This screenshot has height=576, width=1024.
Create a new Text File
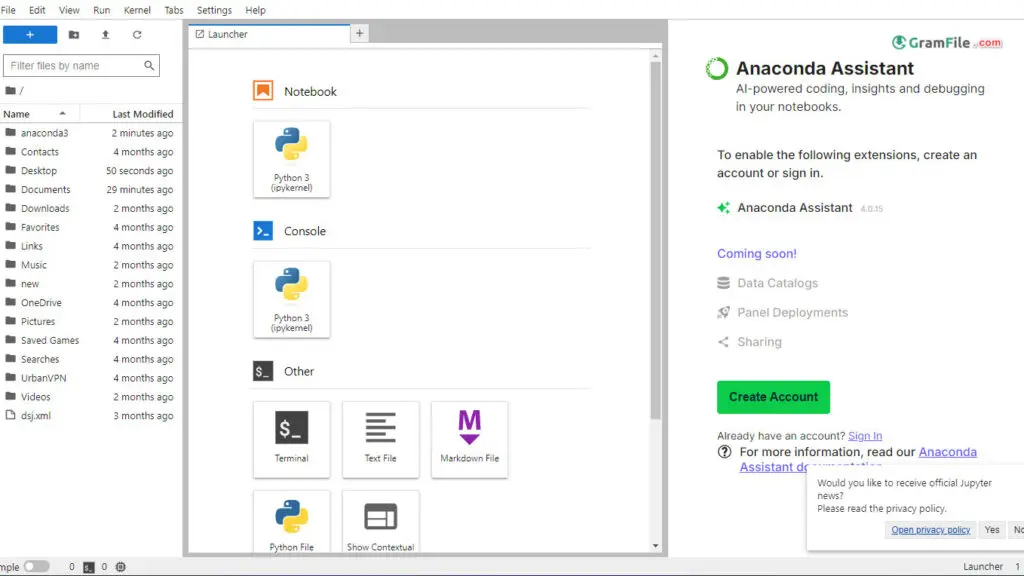click(x=381, y=439)
